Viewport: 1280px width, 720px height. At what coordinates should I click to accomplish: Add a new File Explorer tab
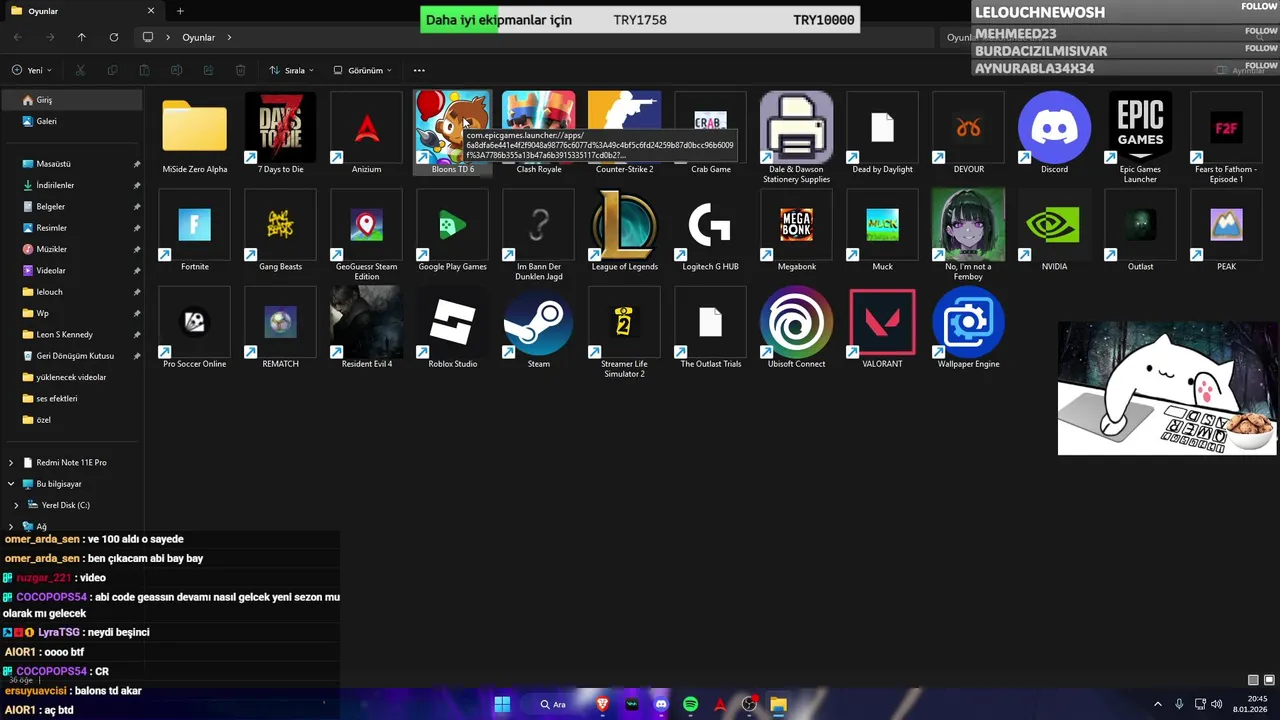point(180,11)
